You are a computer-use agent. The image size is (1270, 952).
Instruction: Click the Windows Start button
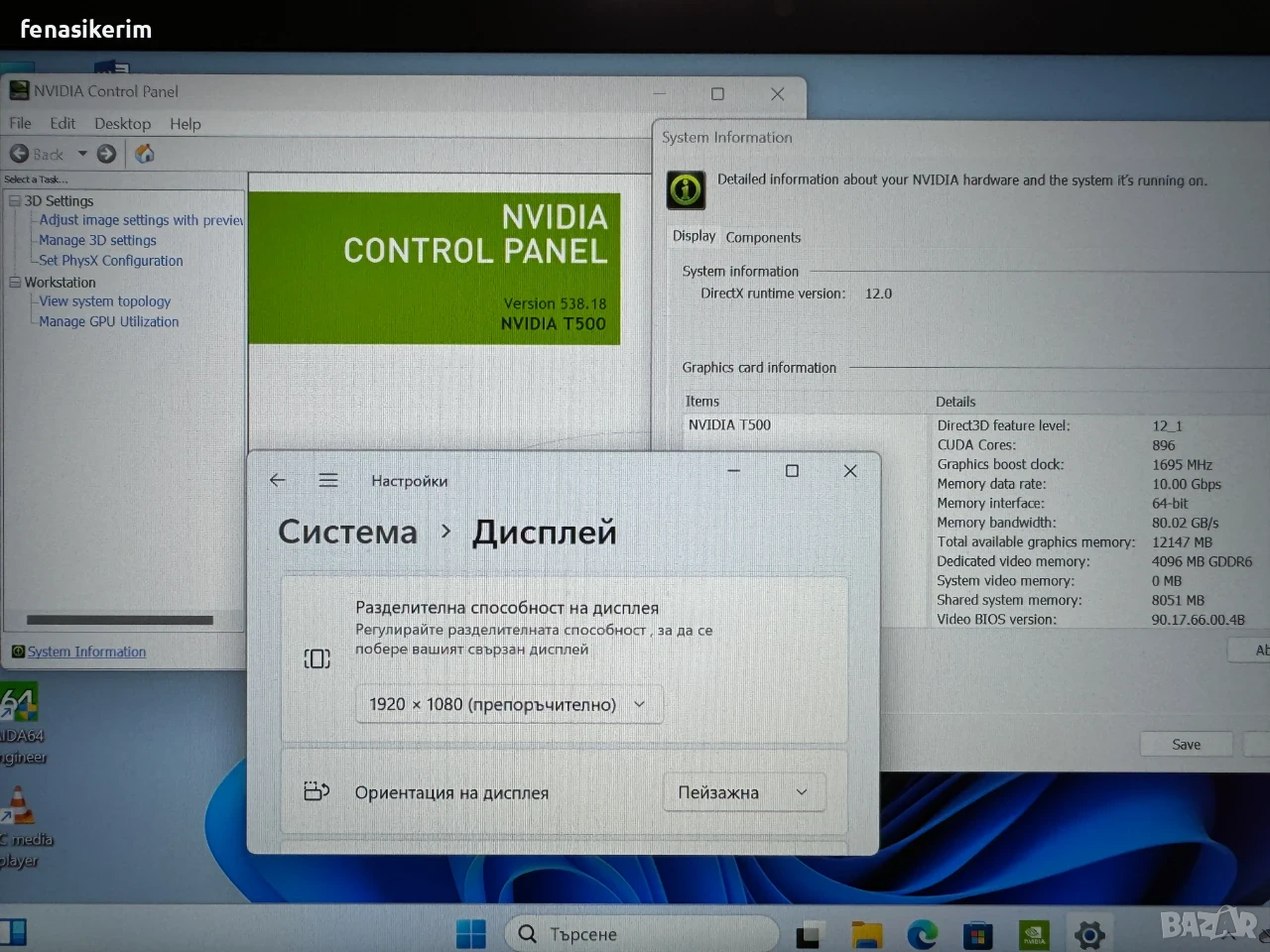tap(470, 933)
